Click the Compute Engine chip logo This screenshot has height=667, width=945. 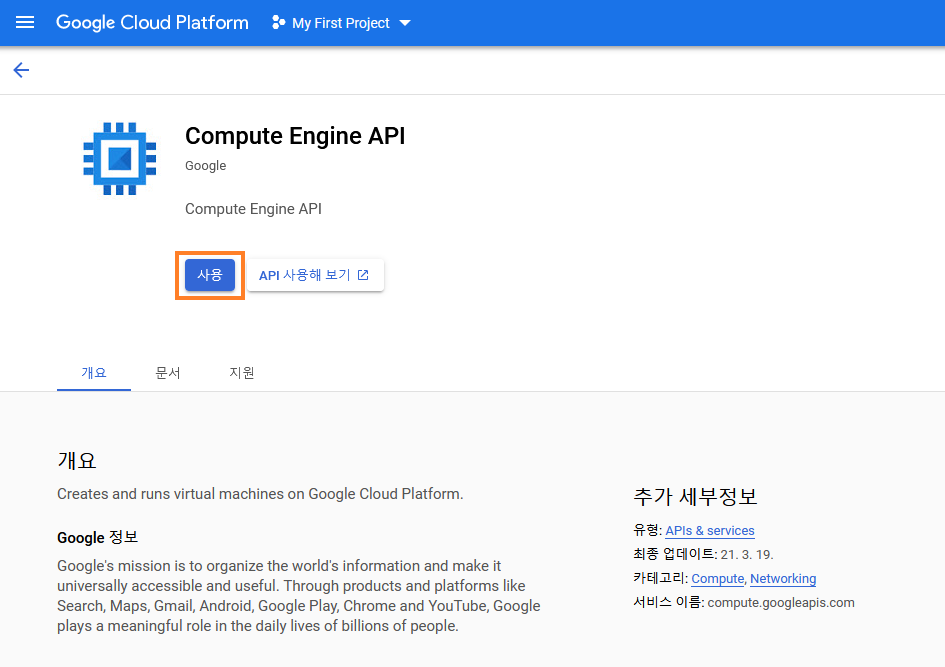click(x=119, y=158)
